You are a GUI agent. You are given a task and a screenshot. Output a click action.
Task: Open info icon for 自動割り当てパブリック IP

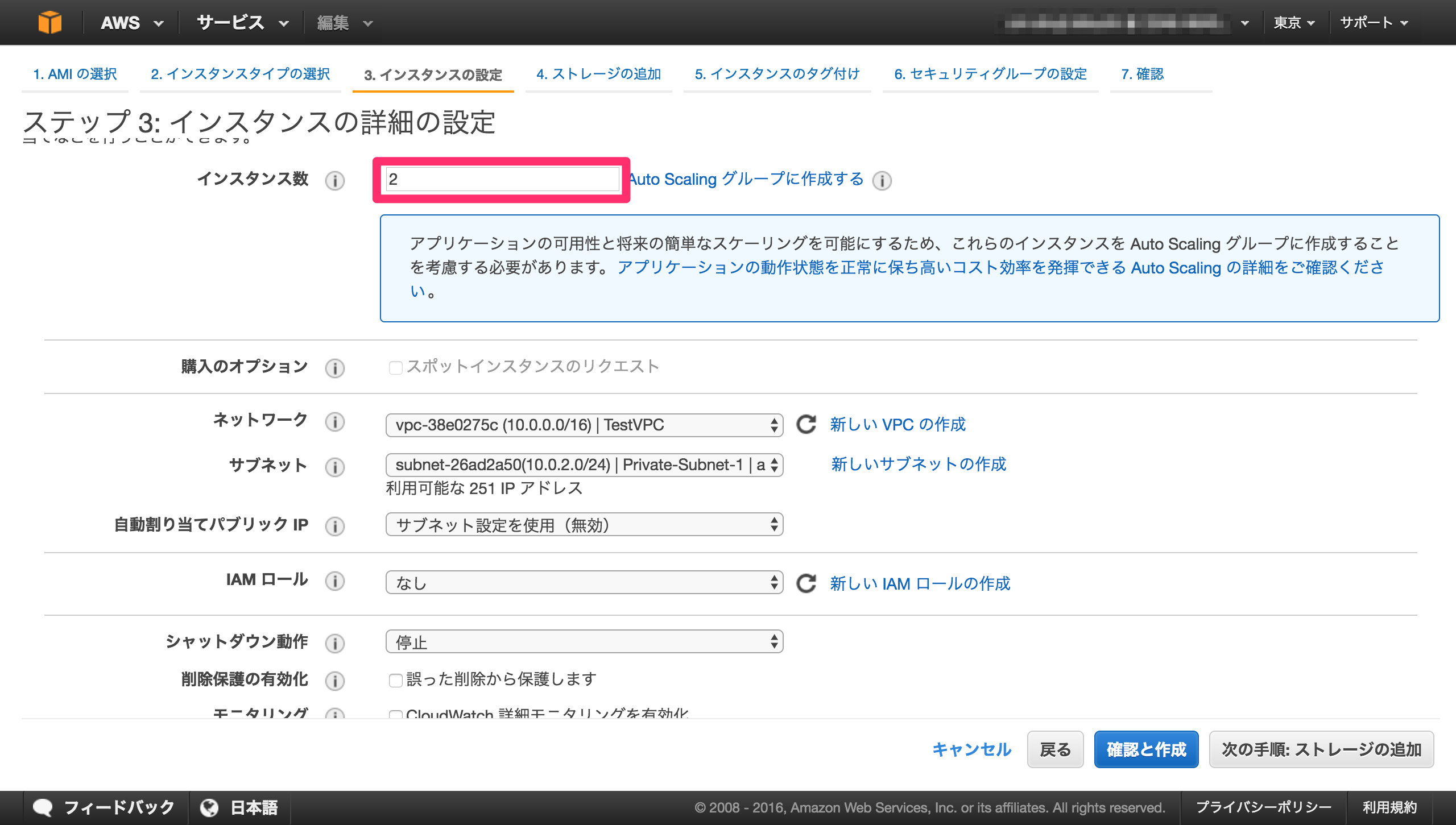click(335, 526)
